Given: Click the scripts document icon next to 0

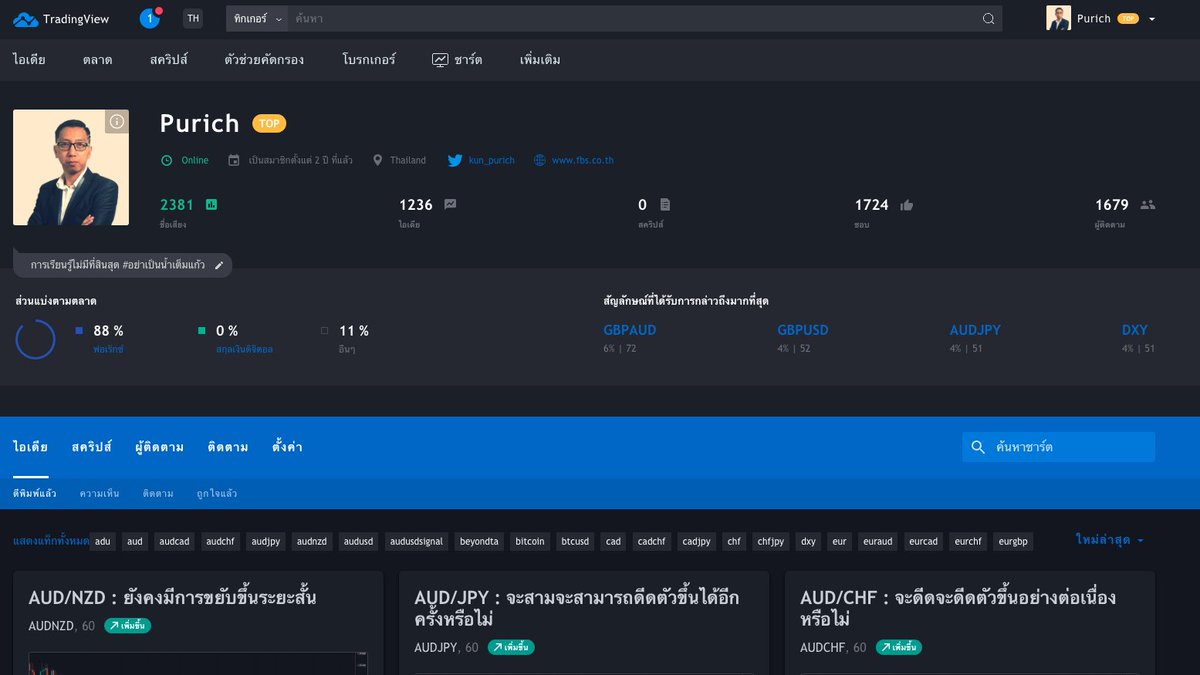Looking at the screenshot, I should click(665, 204).
